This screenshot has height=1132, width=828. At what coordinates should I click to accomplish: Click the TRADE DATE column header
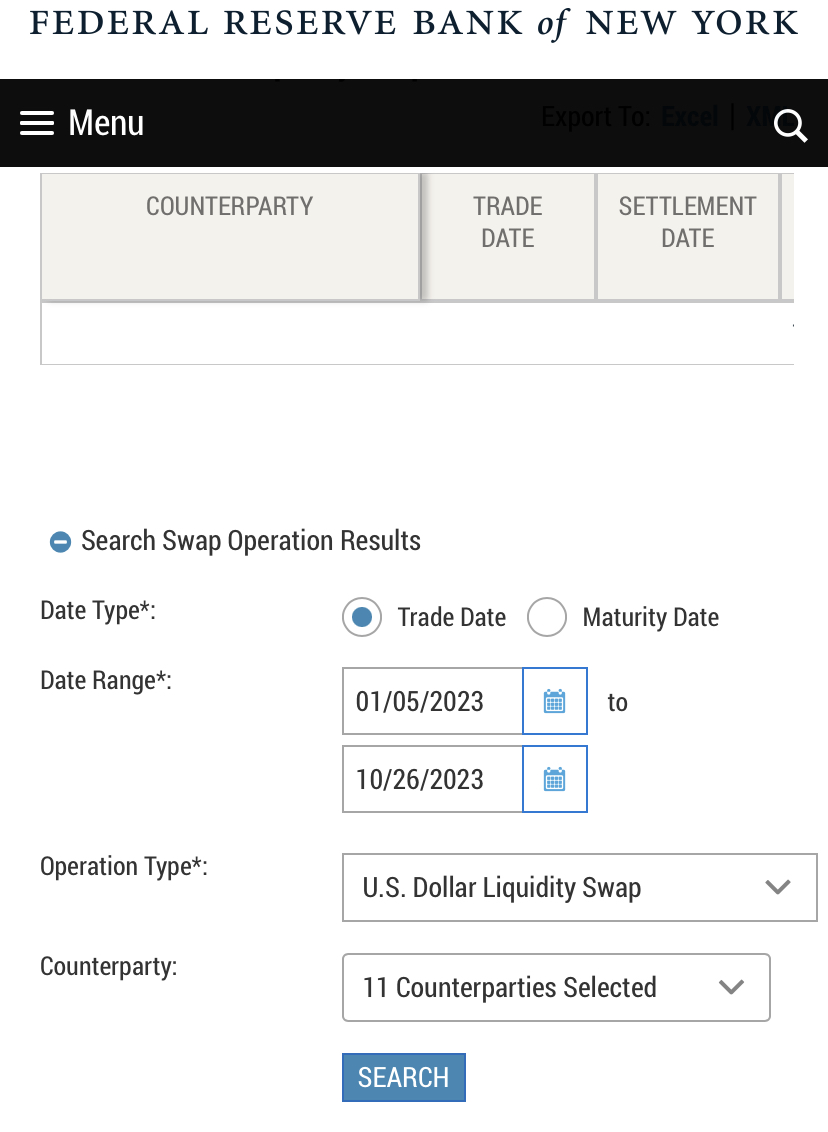508,237
